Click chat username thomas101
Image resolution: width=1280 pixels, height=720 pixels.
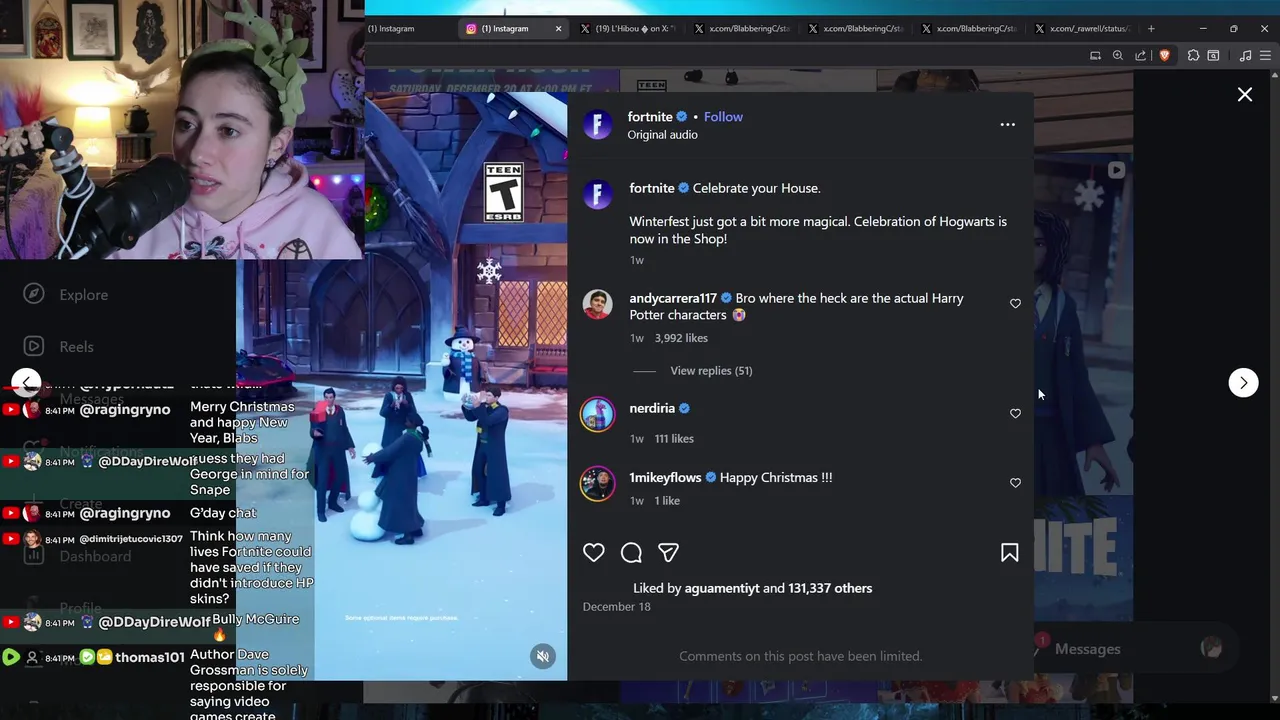[x=150, y=658]
